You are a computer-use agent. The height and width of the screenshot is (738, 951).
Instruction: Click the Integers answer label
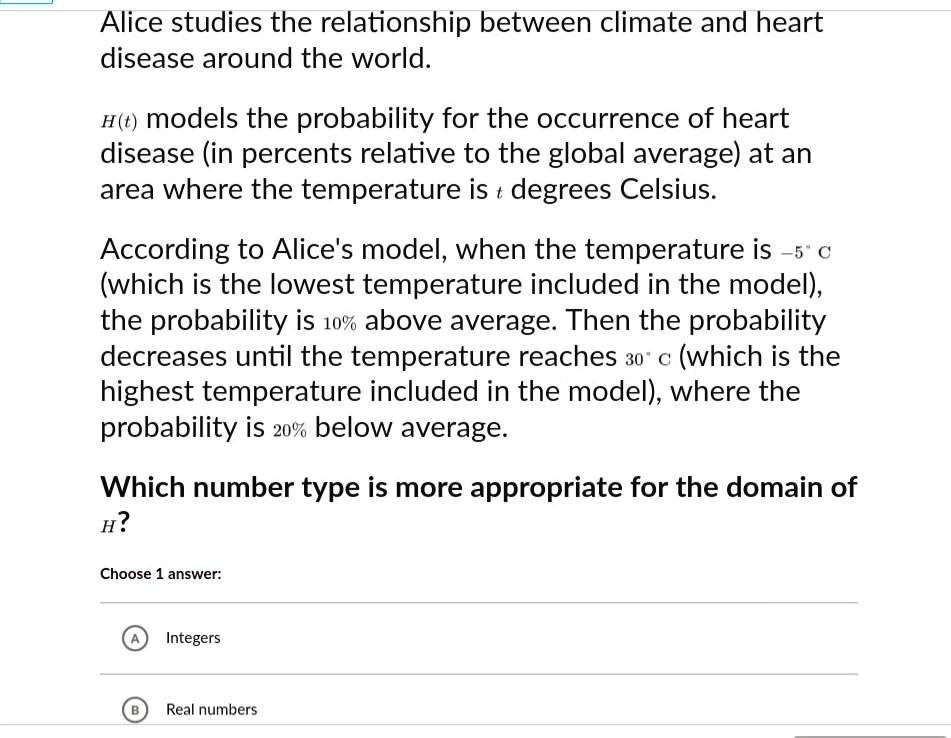pos(193,637)
